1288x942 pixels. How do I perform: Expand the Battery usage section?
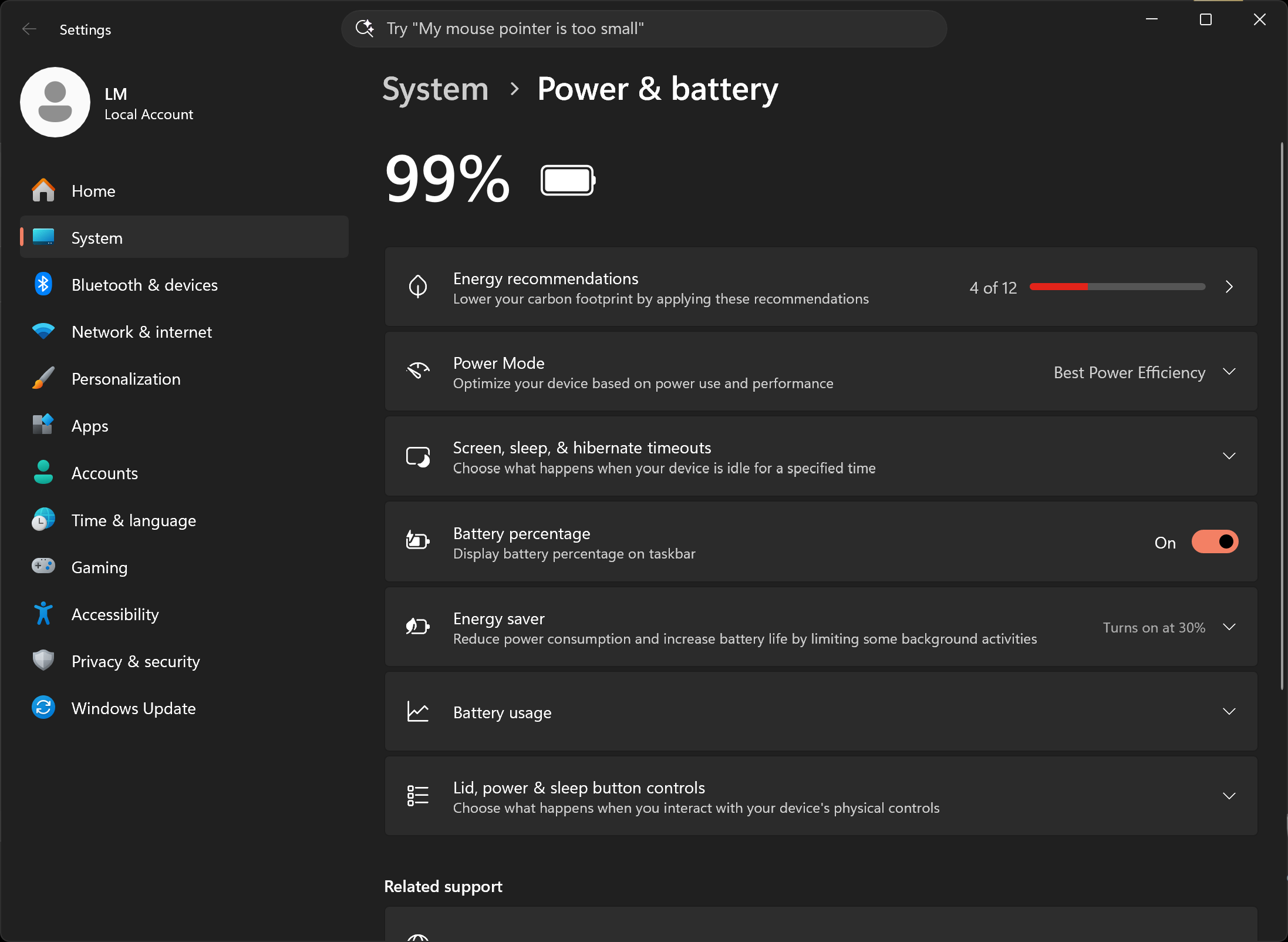(821, 712)
